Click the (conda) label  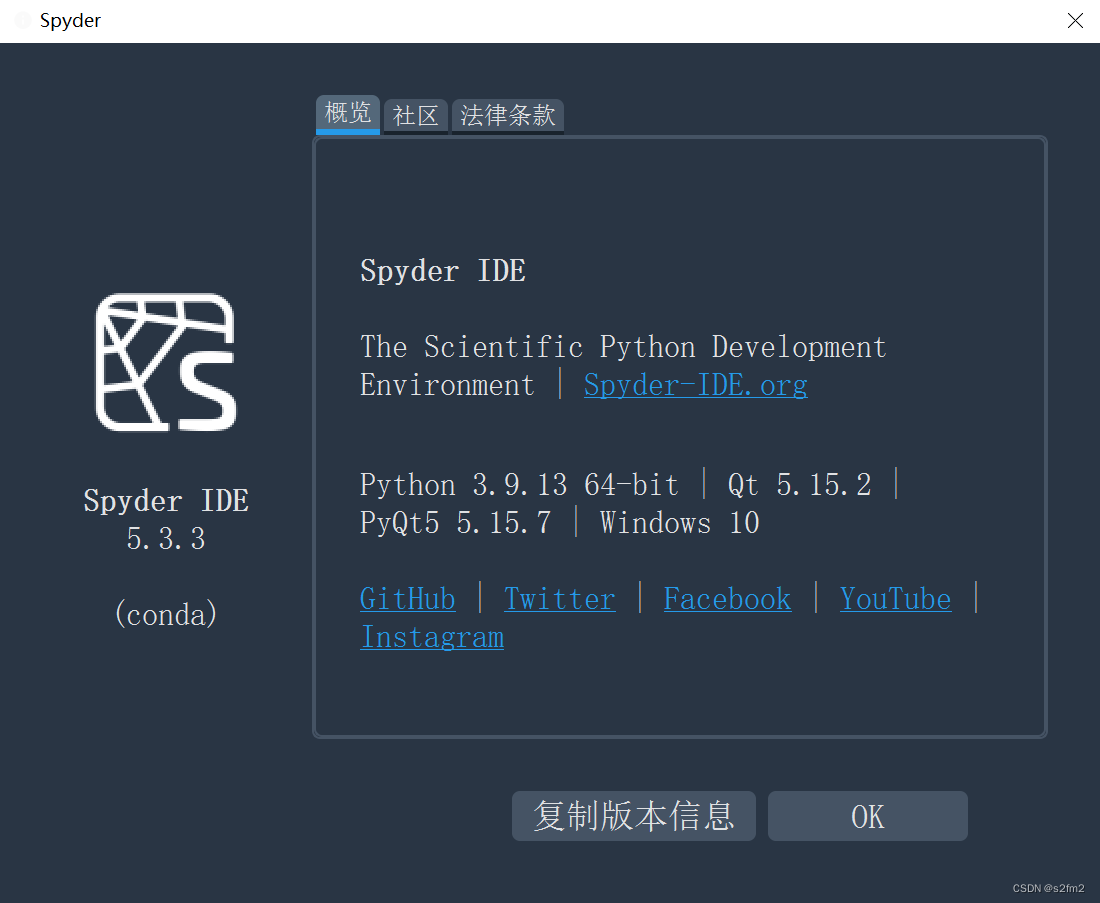[x=166, y=615]
